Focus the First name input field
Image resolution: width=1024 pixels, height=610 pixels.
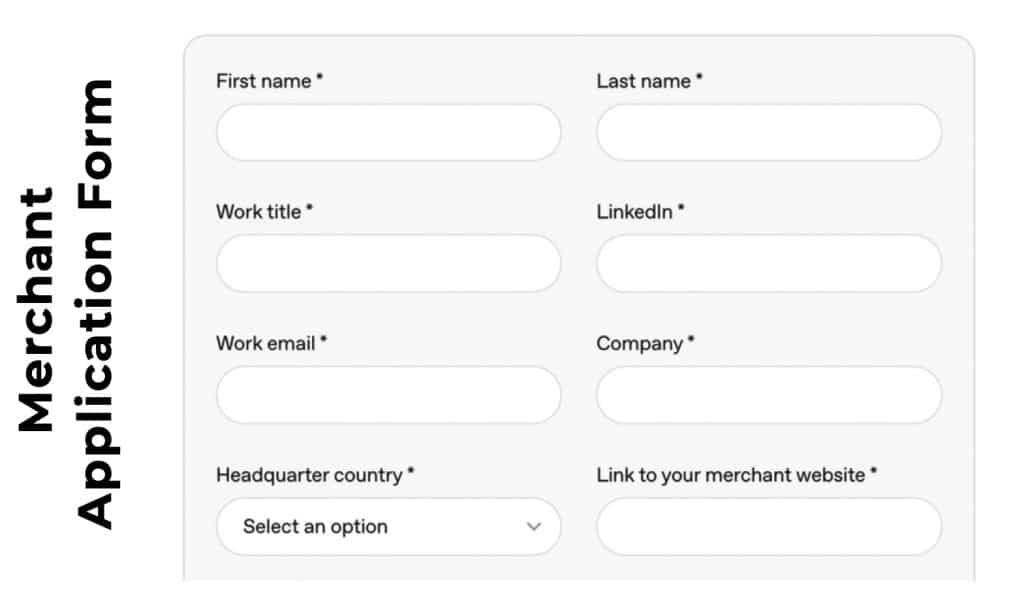(x=388, y=133)
